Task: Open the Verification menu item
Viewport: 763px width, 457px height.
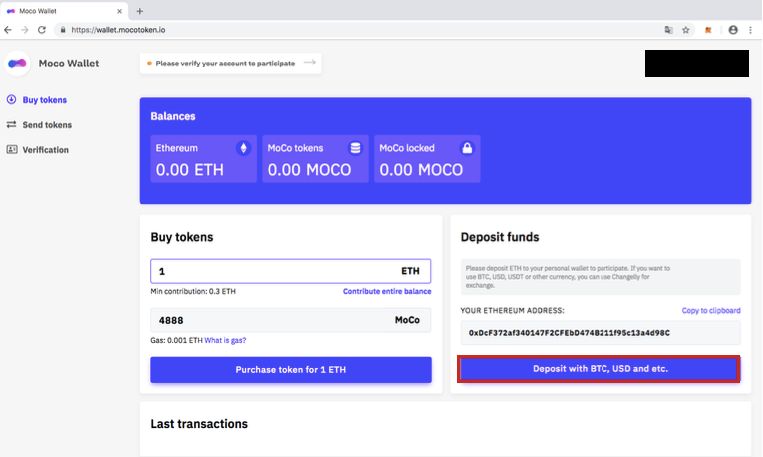Action: pyautogui.click(x=45, y=150)
